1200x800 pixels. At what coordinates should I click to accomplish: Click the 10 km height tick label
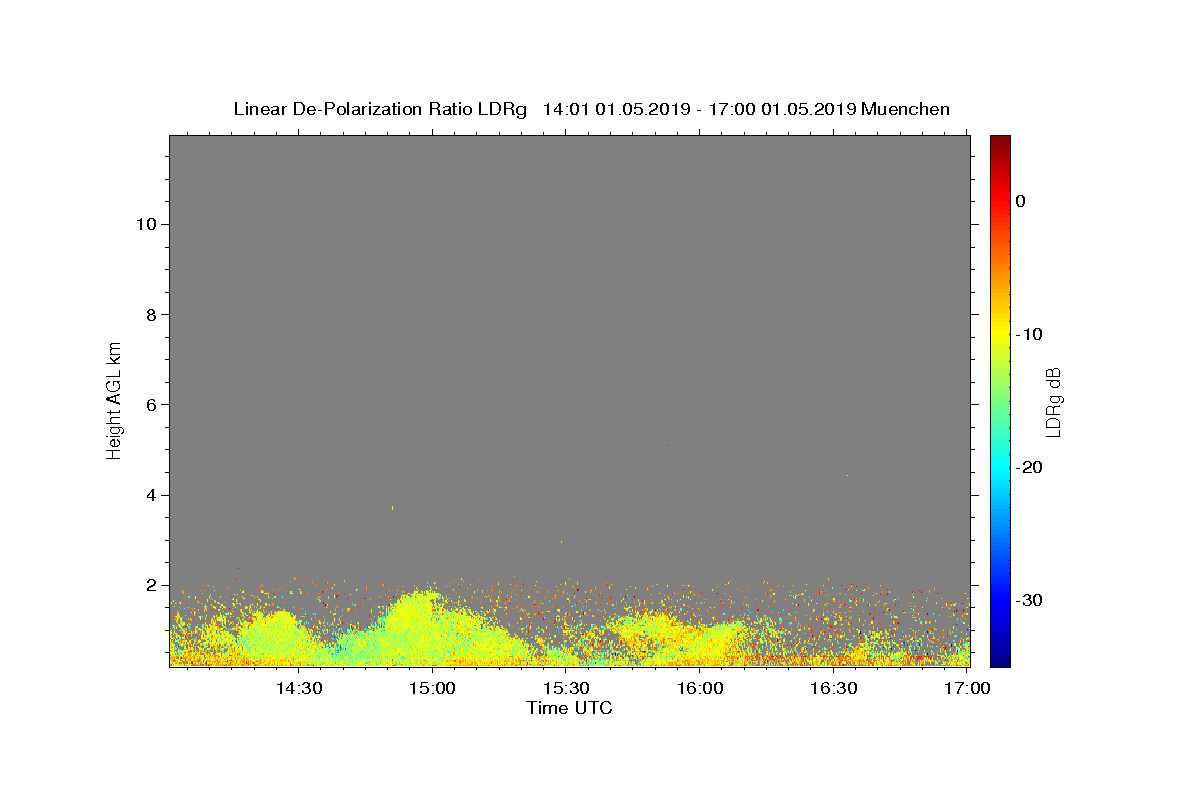[145, 224]
